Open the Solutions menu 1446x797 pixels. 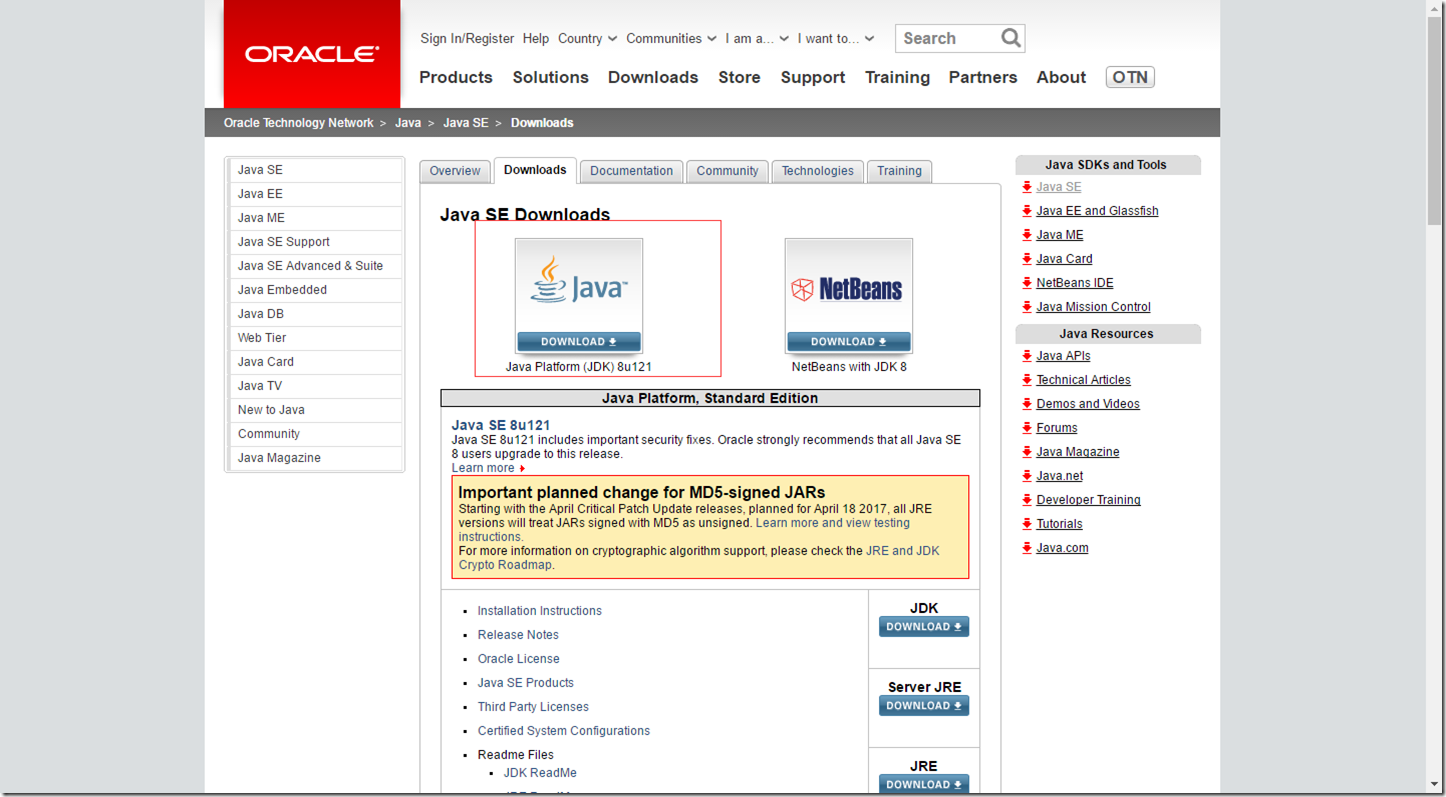click(550, 77)
